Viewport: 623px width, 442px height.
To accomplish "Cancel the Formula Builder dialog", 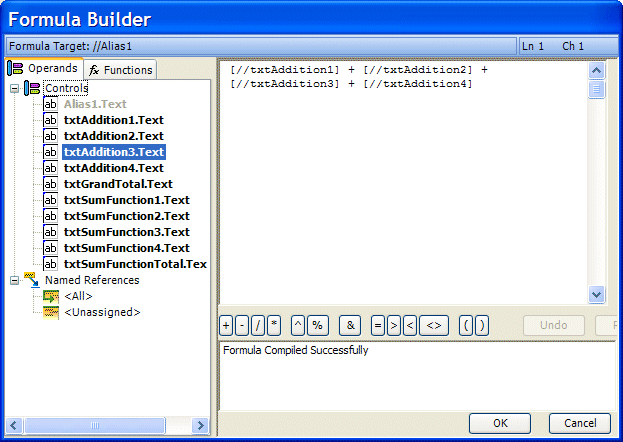I will click(580, 423).
